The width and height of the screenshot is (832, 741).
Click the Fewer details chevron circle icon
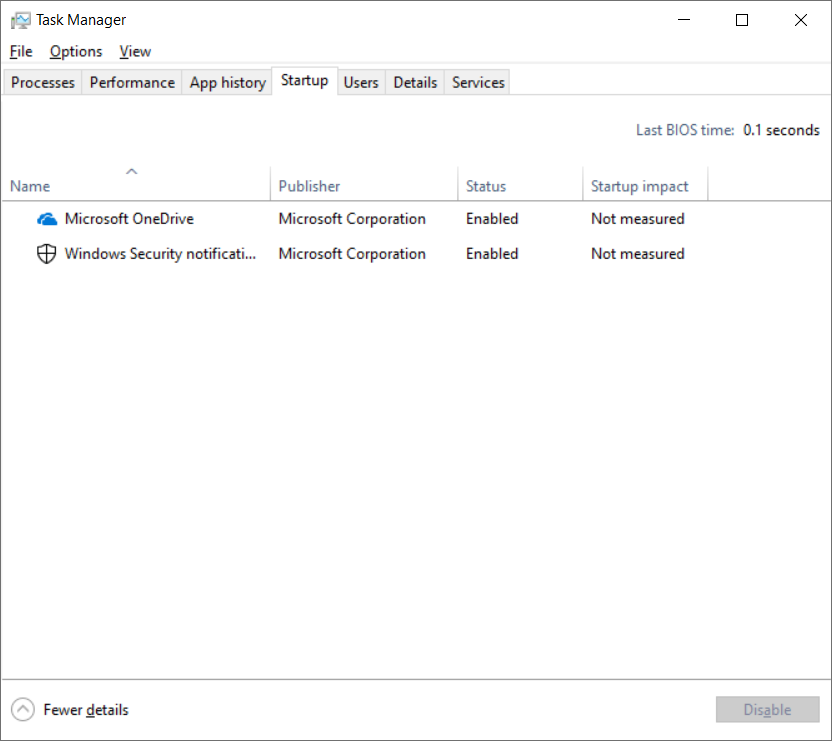[x=23, y=709]
